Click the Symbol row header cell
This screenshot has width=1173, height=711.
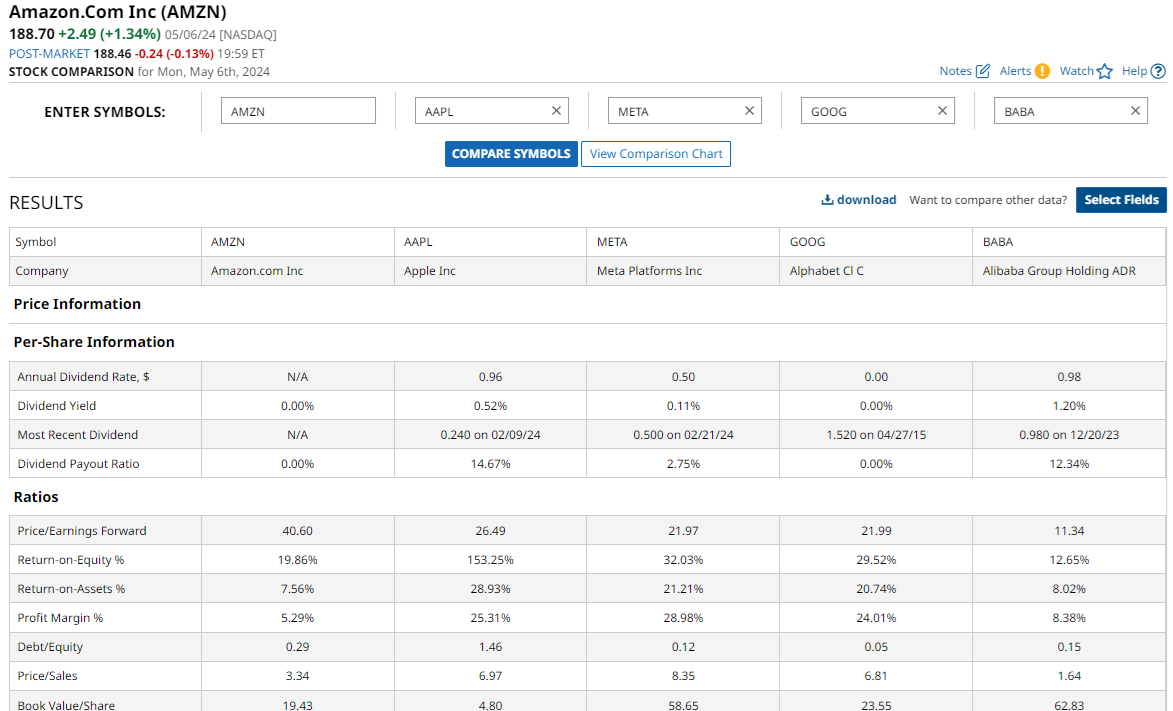(105, 242)
